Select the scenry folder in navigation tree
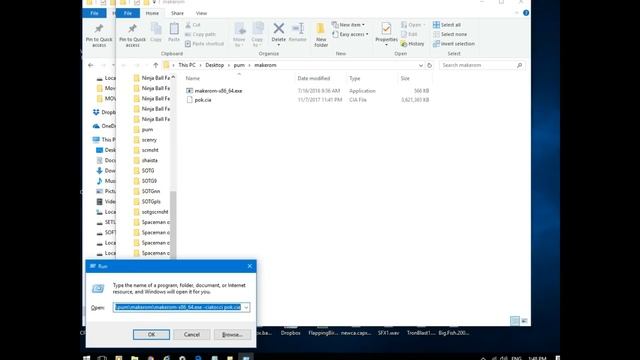 (149, 140)
